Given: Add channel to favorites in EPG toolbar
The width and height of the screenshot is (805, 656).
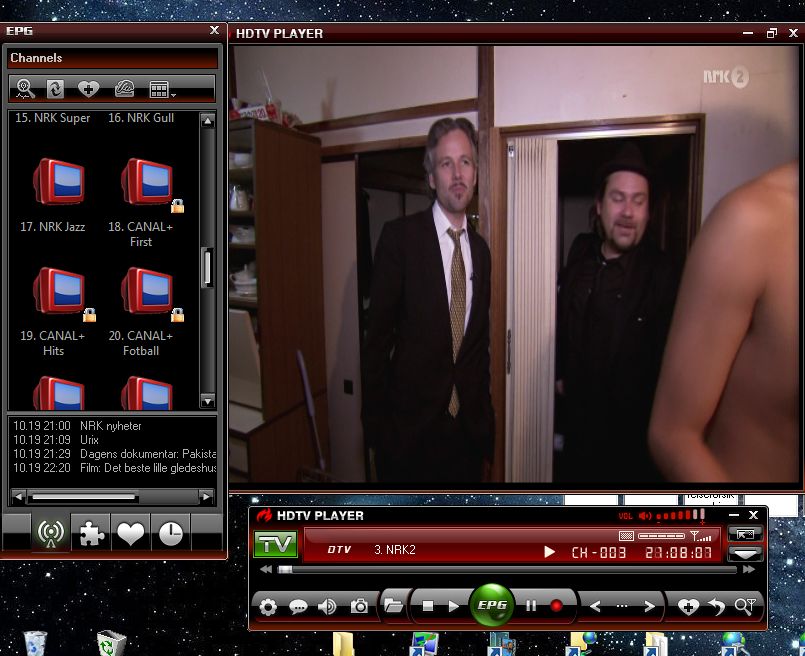Looking at the screenshot, I should pyautogui.click(x=88, y=89).
